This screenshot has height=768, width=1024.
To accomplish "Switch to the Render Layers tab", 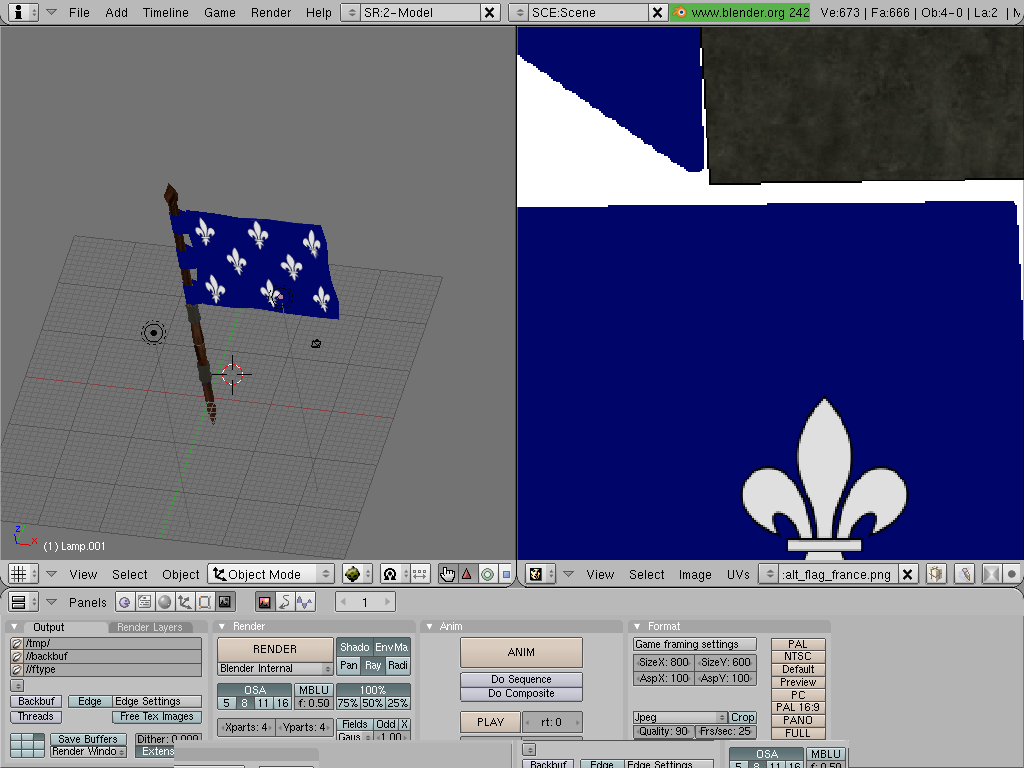I will [x=150, y=628].
